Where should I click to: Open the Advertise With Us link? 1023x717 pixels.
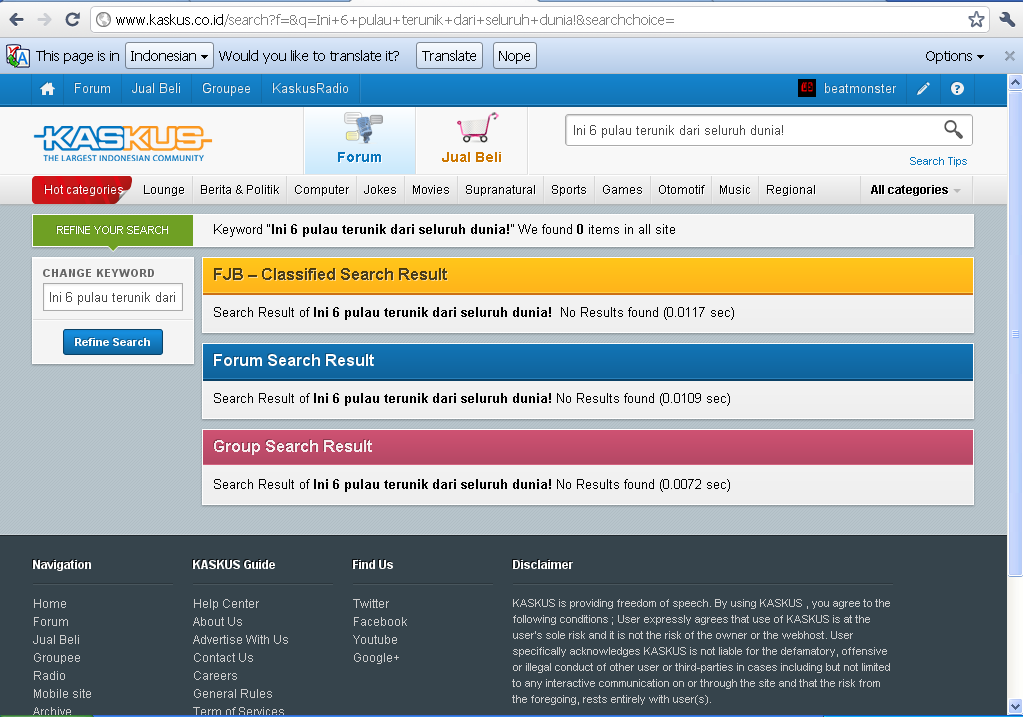240,640
